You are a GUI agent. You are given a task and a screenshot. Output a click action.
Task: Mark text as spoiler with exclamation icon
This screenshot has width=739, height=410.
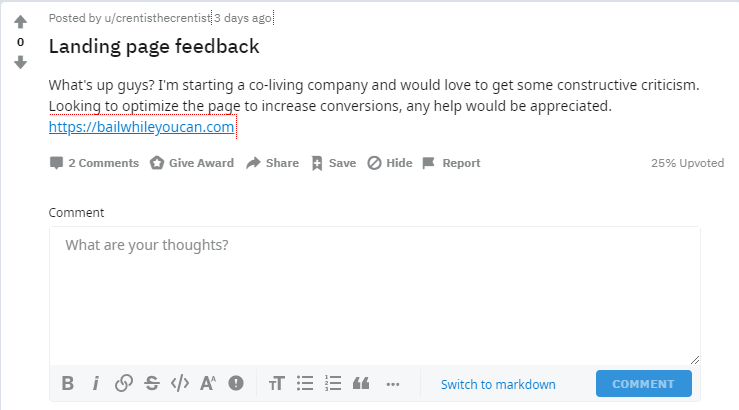point(236,383)
